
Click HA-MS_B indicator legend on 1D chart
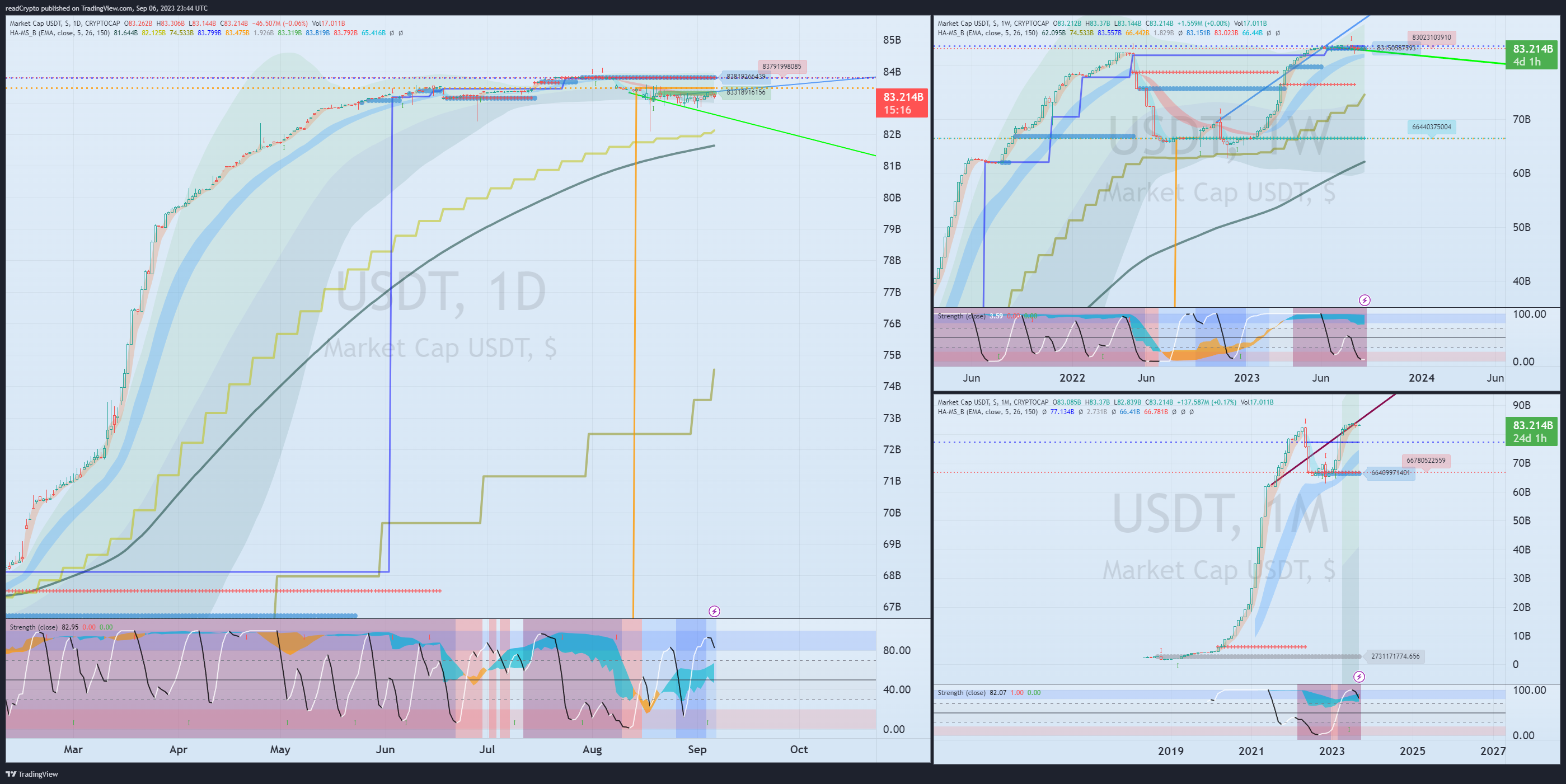pyautogui.click(x=59, y=33)
